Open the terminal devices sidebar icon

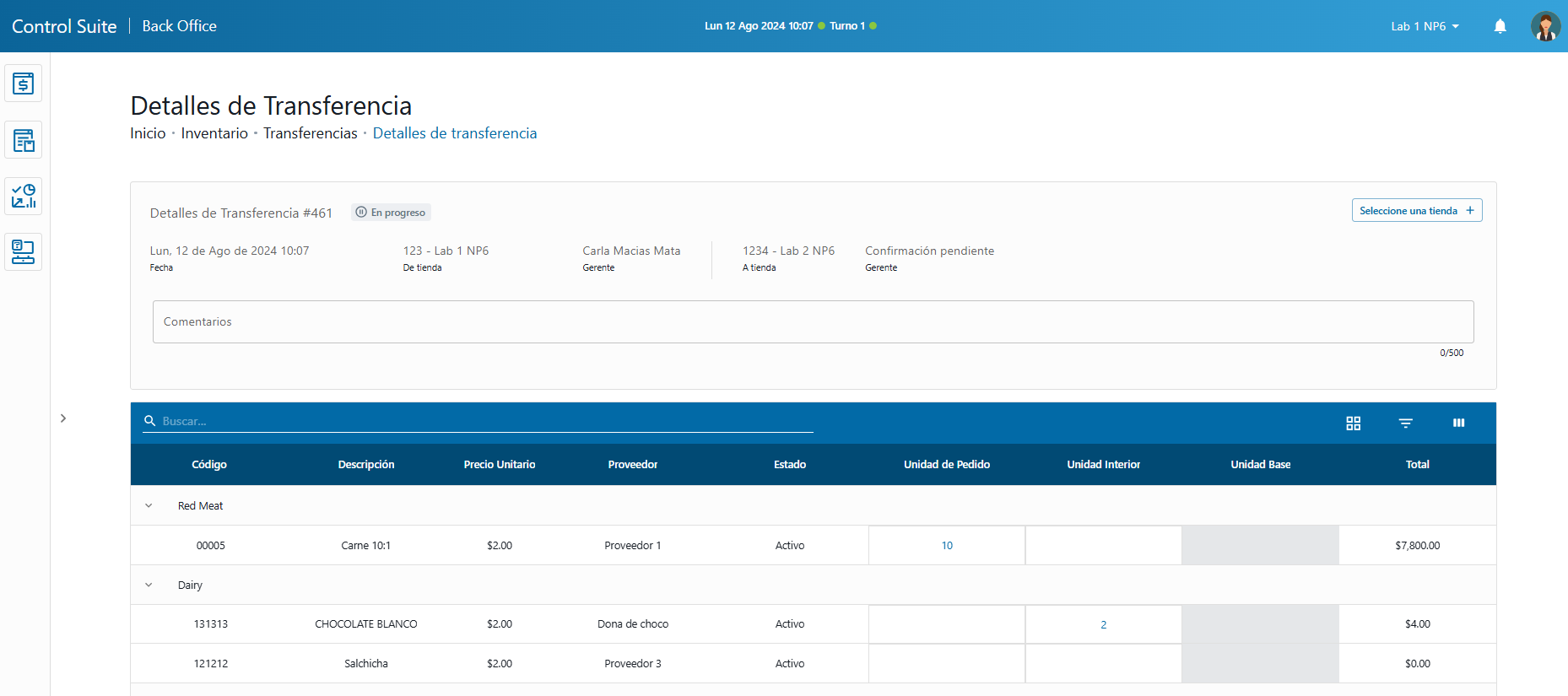coord(24,251)
